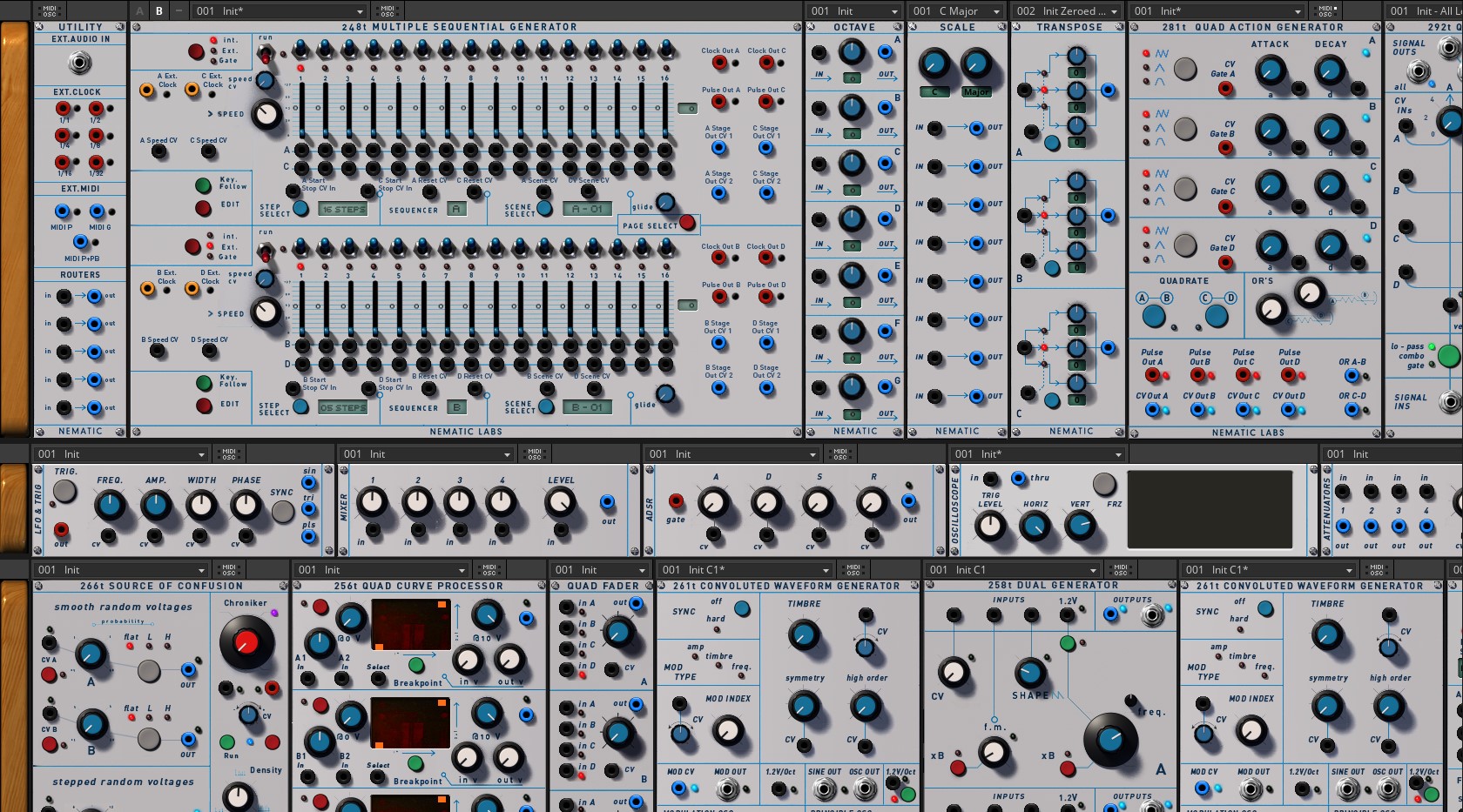This screenshot has width=1463, height=812.
Task: Open the Octave preset dropdown
Action: click(853, 11)
